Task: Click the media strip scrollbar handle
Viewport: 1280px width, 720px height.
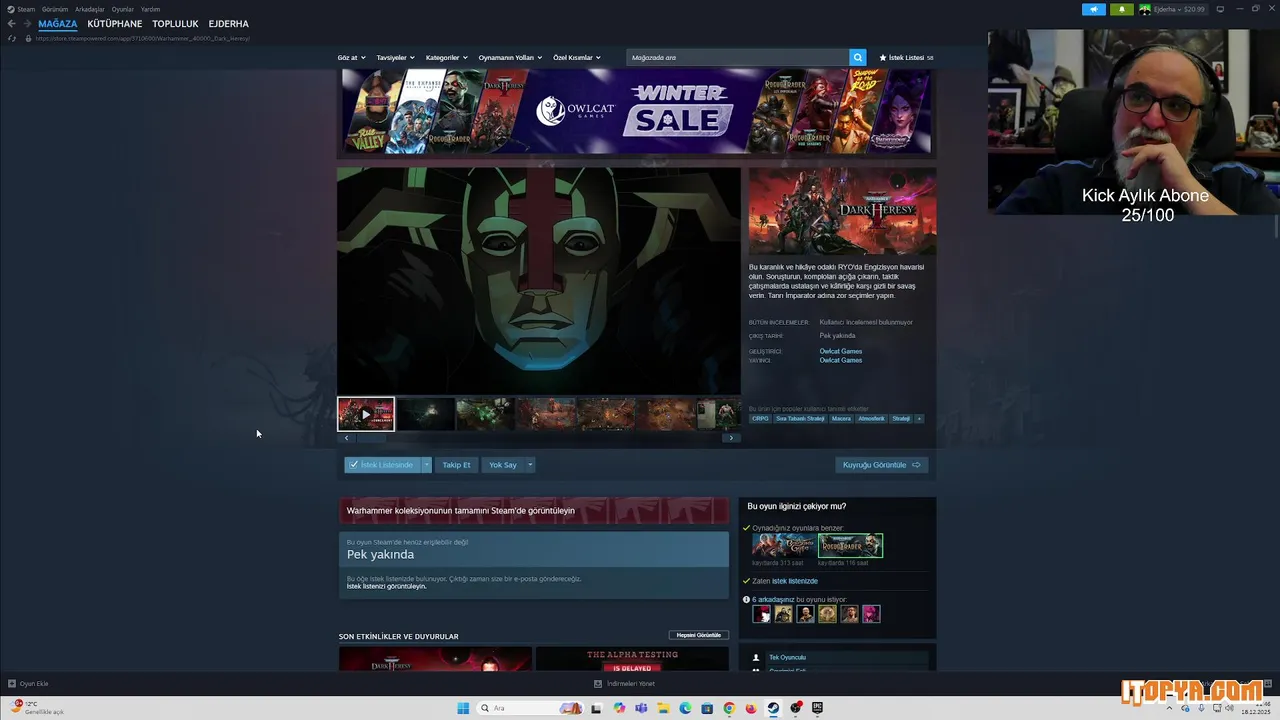Action: tap(372, 438)
